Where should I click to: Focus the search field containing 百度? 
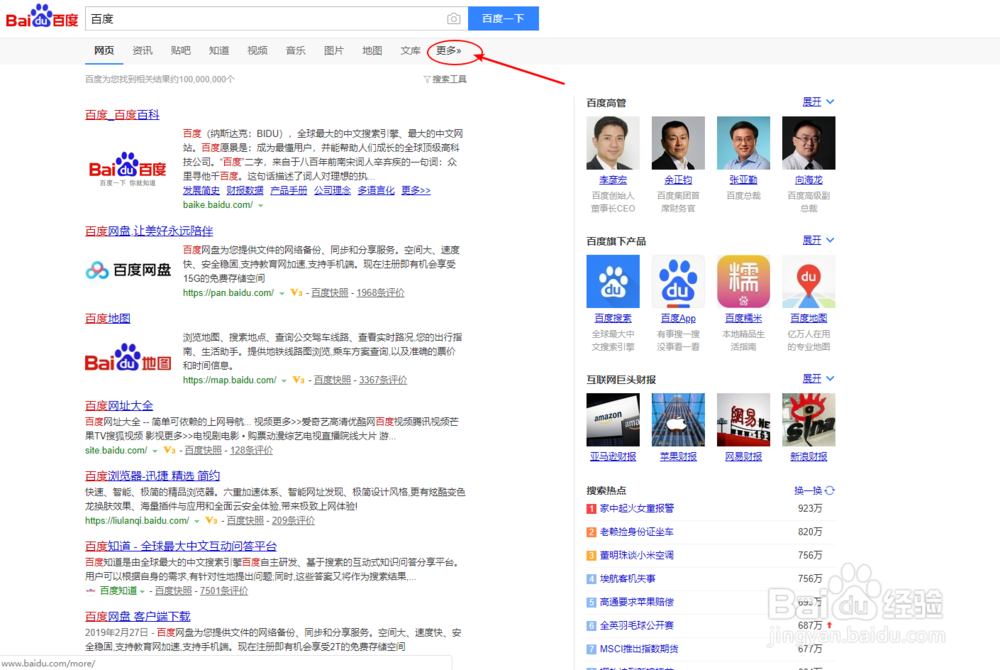pos(265,19)
